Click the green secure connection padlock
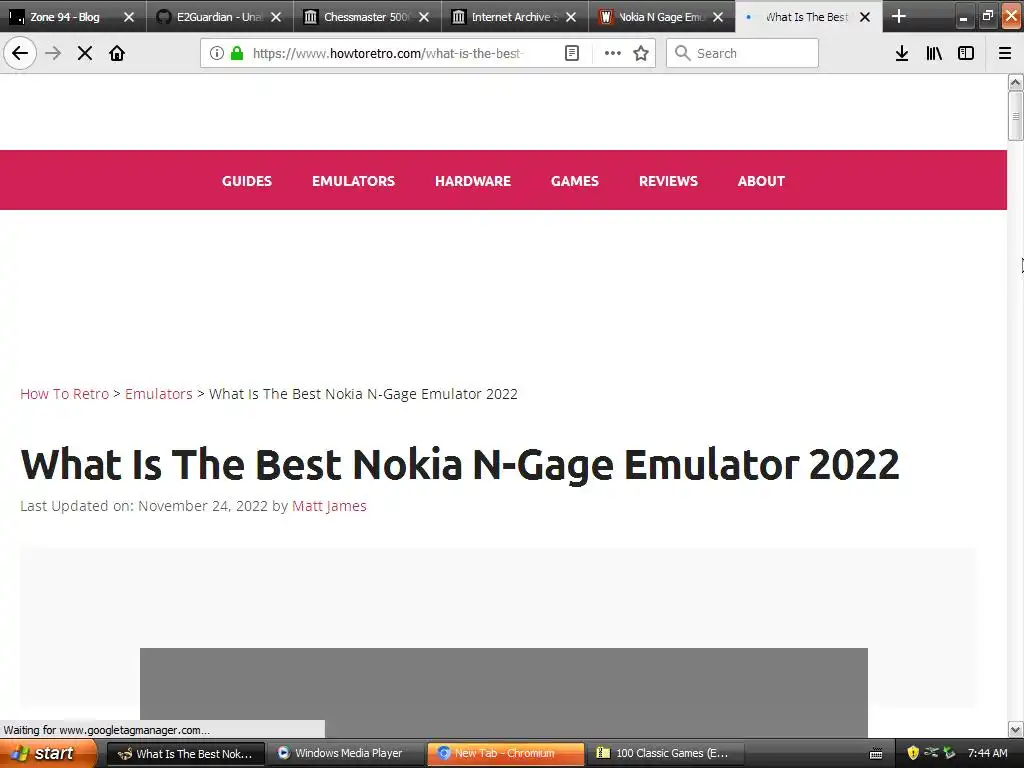 click(x=237, y=53)
